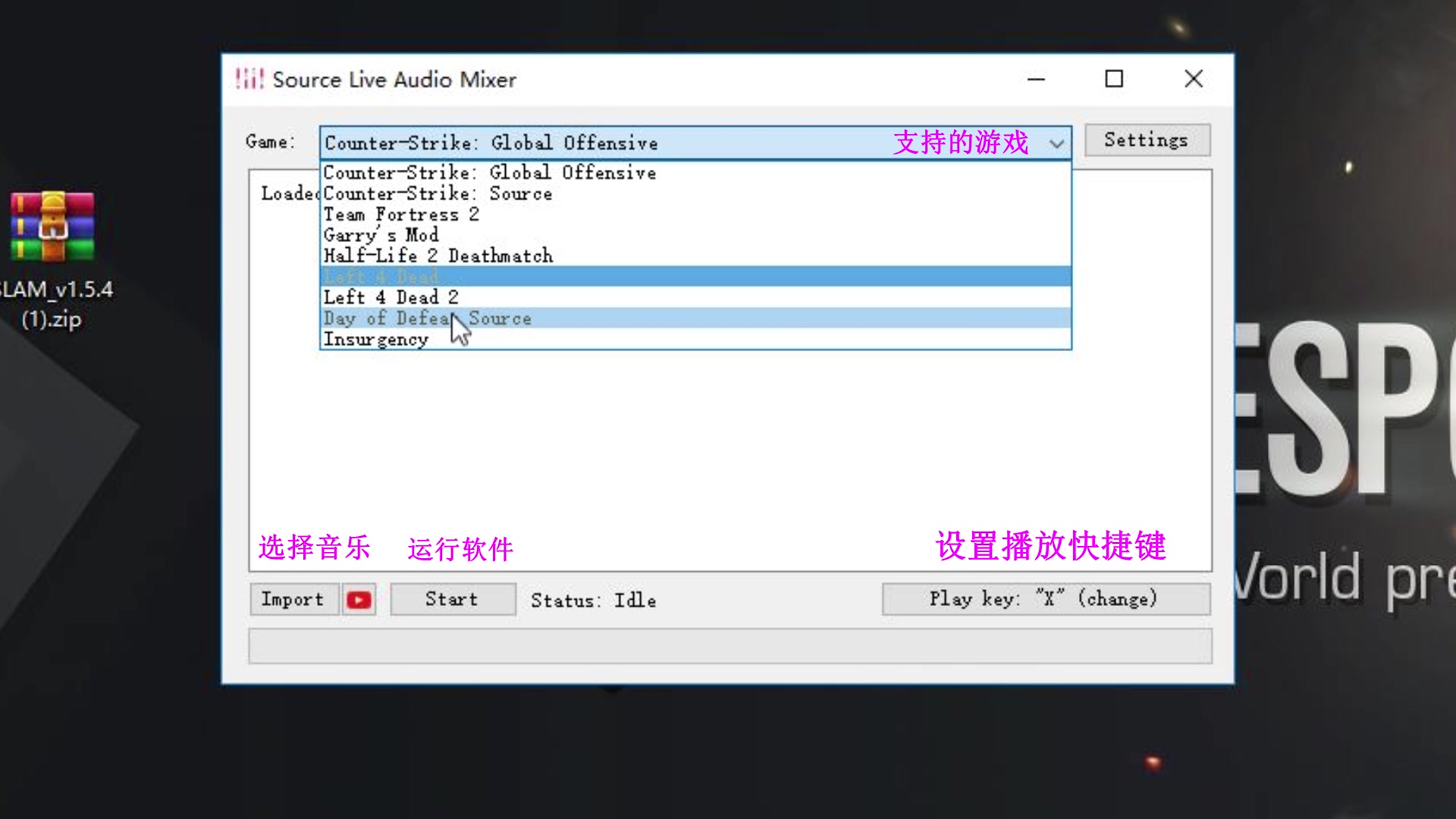Select Day of Defeat Source option

(427, 318)
